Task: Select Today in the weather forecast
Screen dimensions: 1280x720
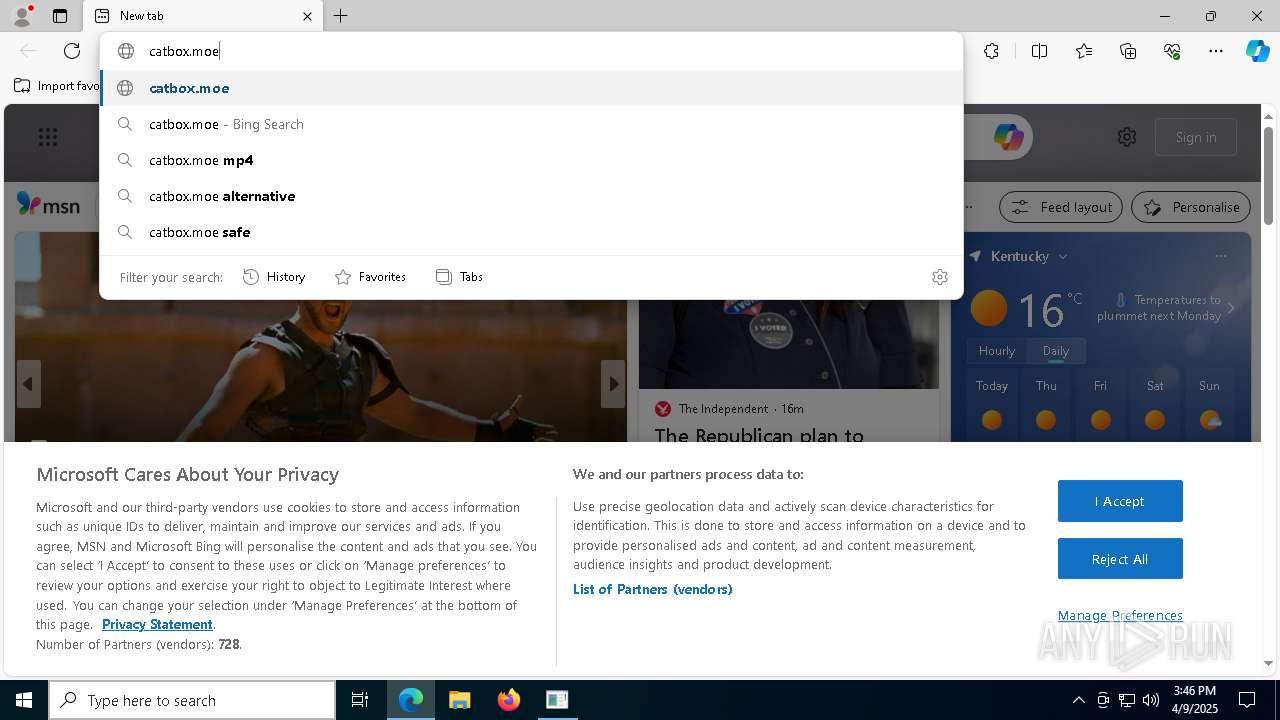Action: click(x=992, y=406)
